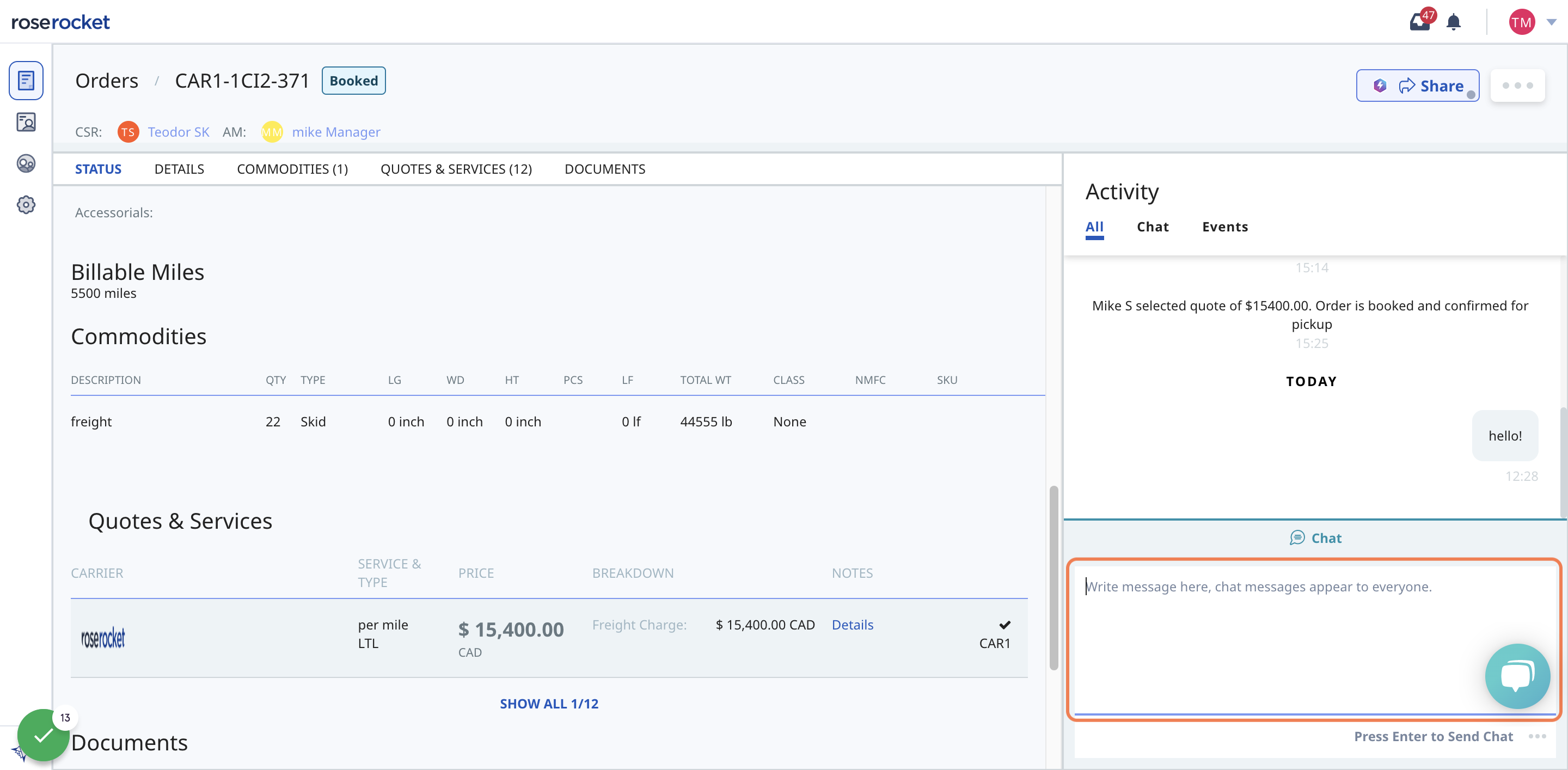This screenshot has height=770, width=1568.
Task: Click the $ 15,400.00 quote price
Action: coord(511,630)
